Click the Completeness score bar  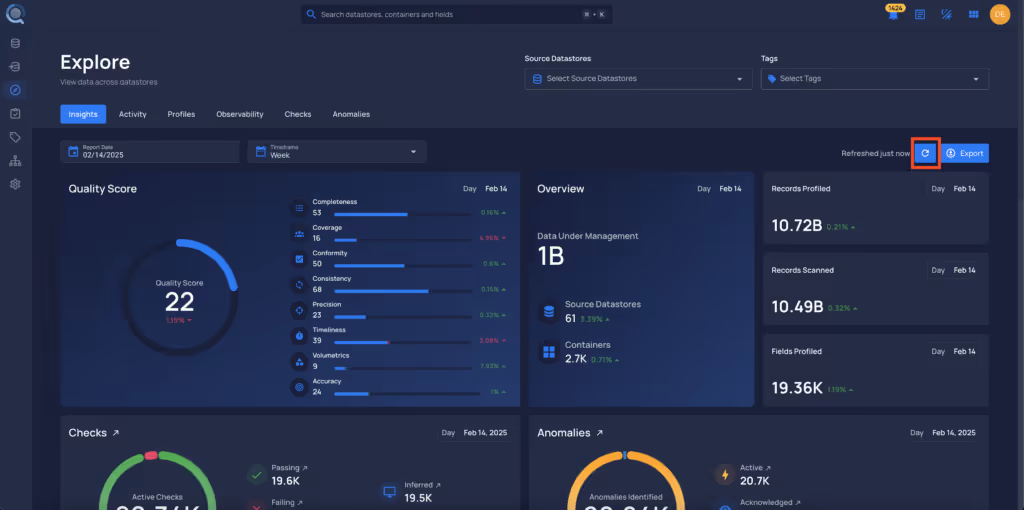click(403, 214)
